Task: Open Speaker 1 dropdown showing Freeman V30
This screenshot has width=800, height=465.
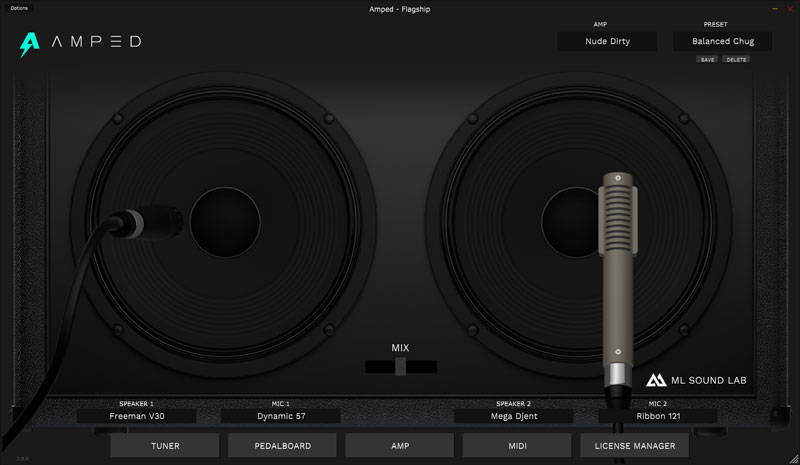Action: [x=137, y=416]
